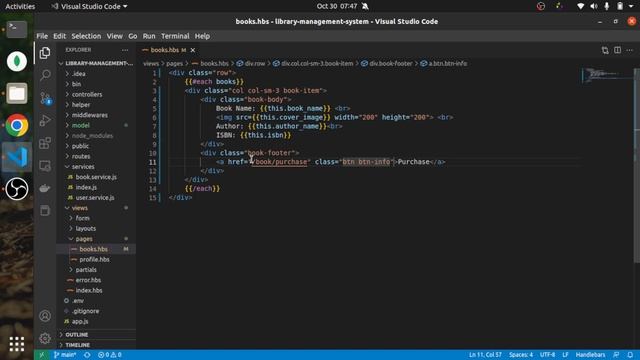Screen dimensions: 640x360
Task: Click the Explorer more actions ellipsis
Action: point(125,50)
